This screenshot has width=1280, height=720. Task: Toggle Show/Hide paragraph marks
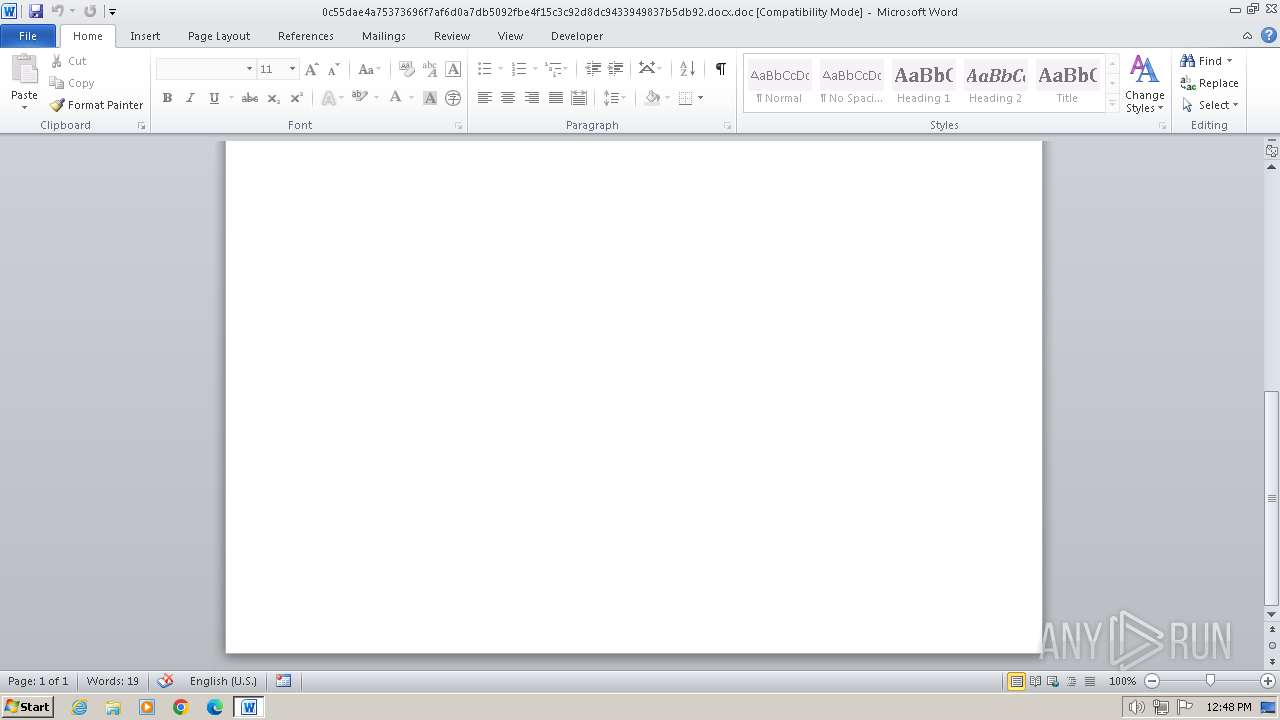point(720,69)
